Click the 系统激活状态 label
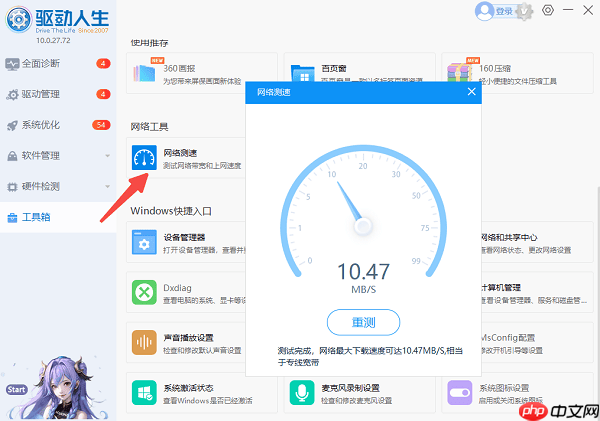 tap(188, 388)
